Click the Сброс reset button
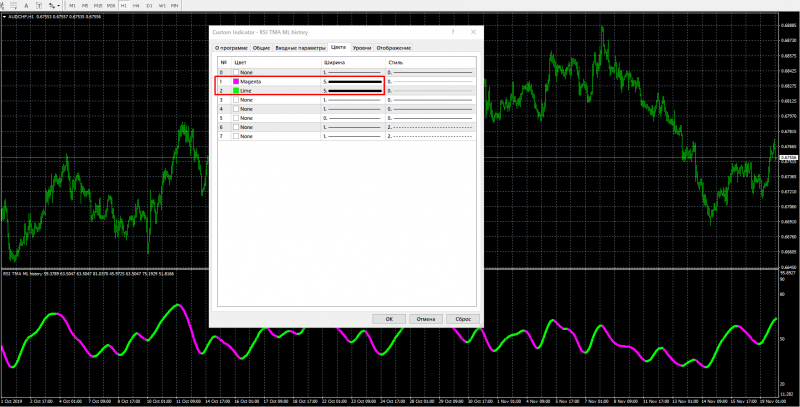 pos(463,319)
